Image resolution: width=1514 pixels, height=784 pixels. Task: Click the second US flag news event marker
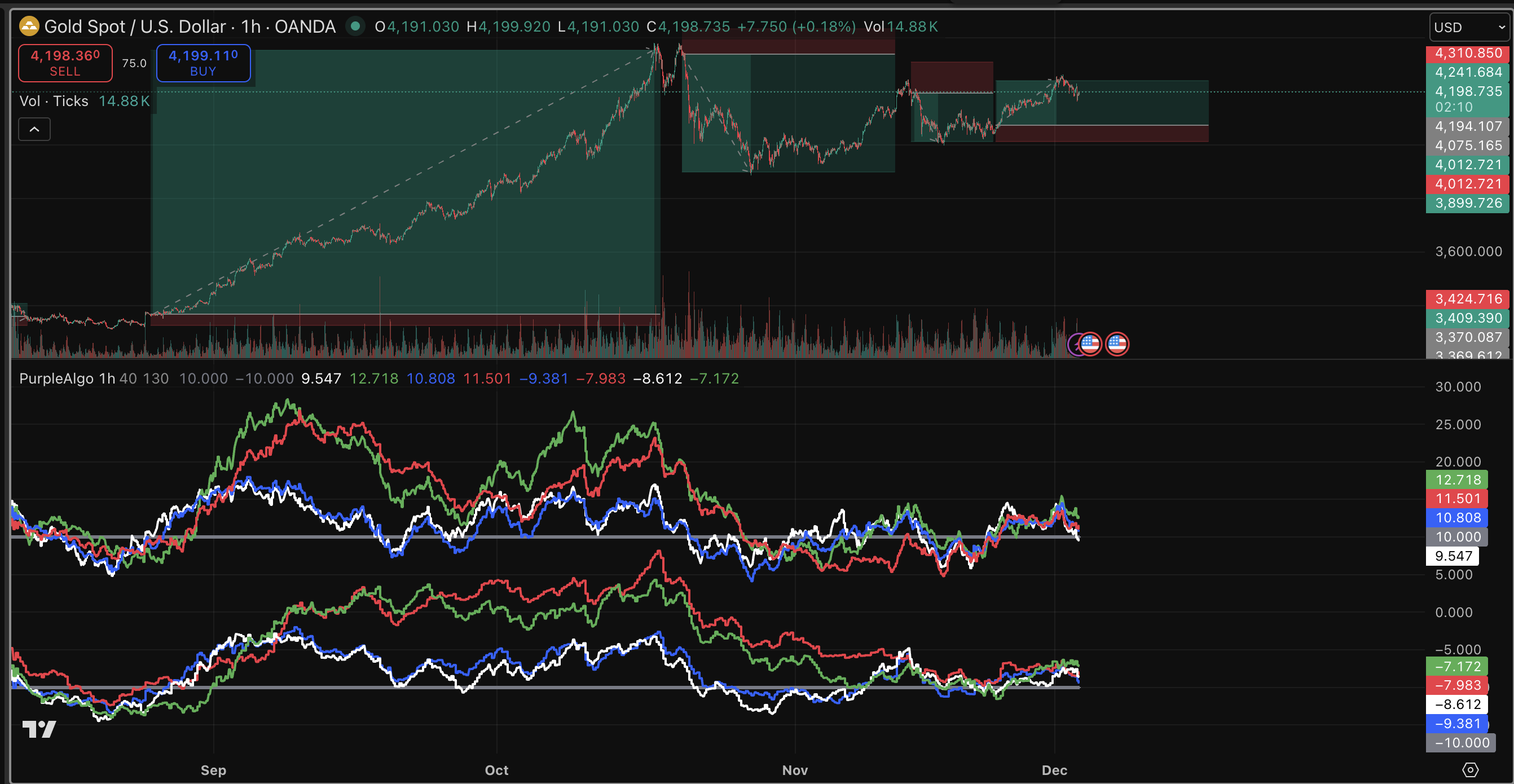click(x=1117, y=345)
